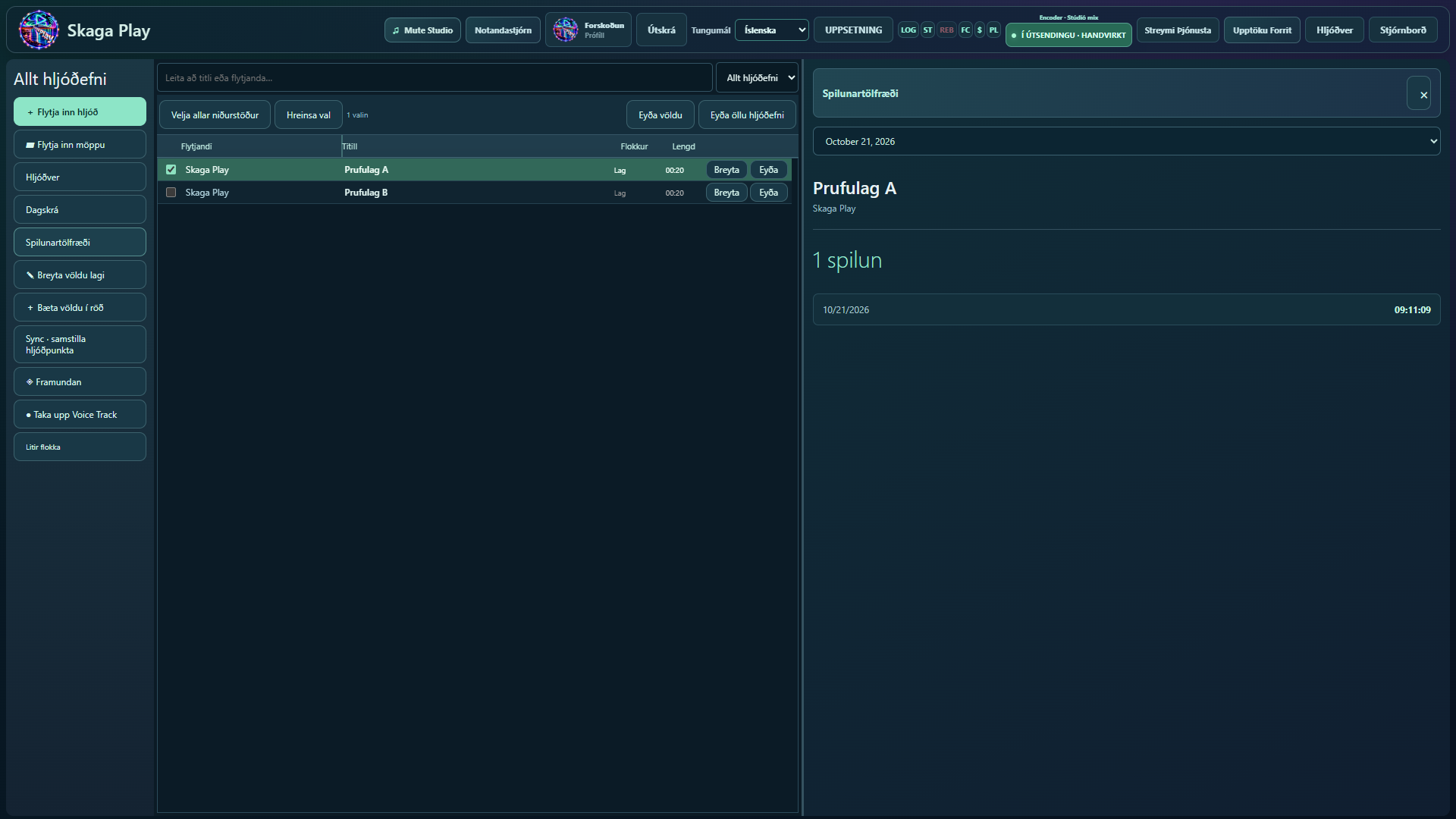
Task: Switch to the top-bar Hljóðver tab
Action: point(1334,30)
